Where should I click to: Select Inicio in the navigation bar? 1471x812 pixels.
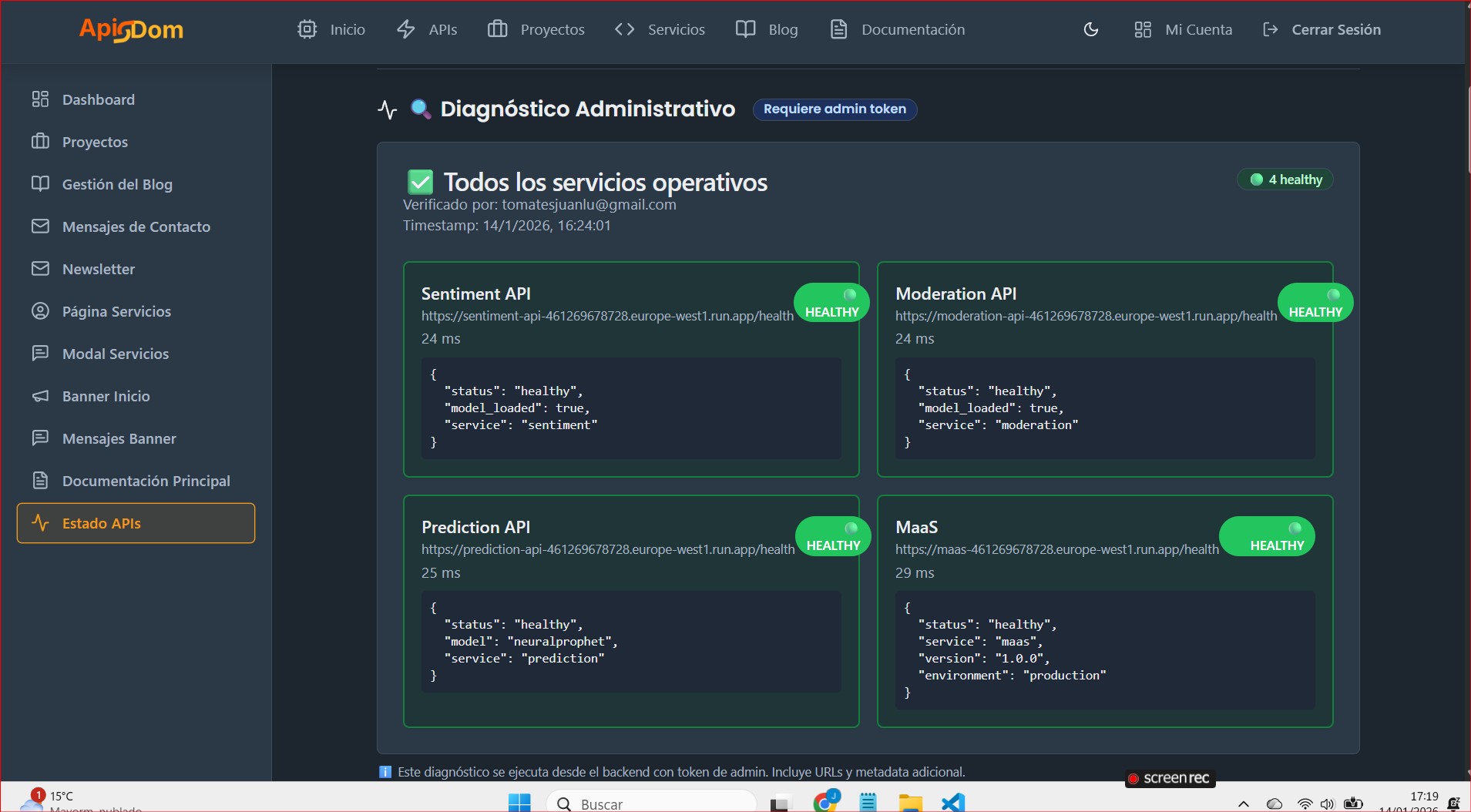pos(331,29)
